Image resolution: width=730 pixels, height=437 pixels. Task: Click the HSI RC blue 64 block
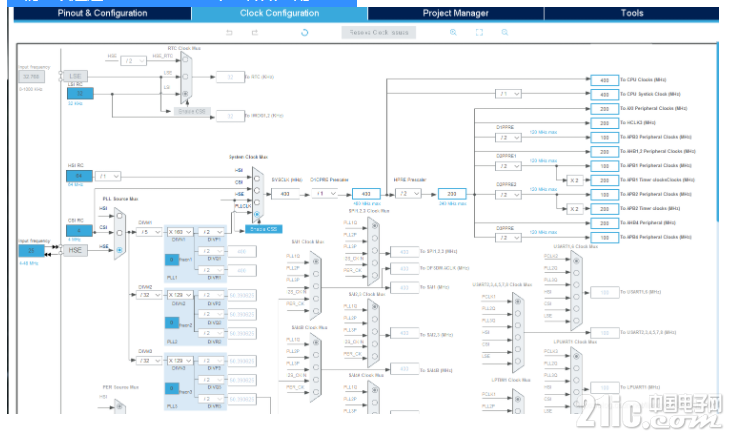pos(79,176)
